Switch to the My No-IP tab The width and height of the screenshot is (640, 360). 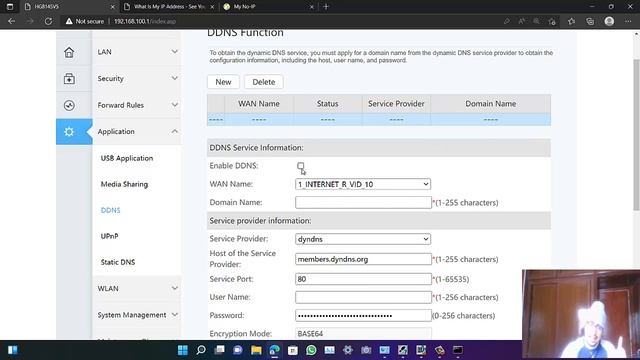pyautogui.click(x=268, y=7)
